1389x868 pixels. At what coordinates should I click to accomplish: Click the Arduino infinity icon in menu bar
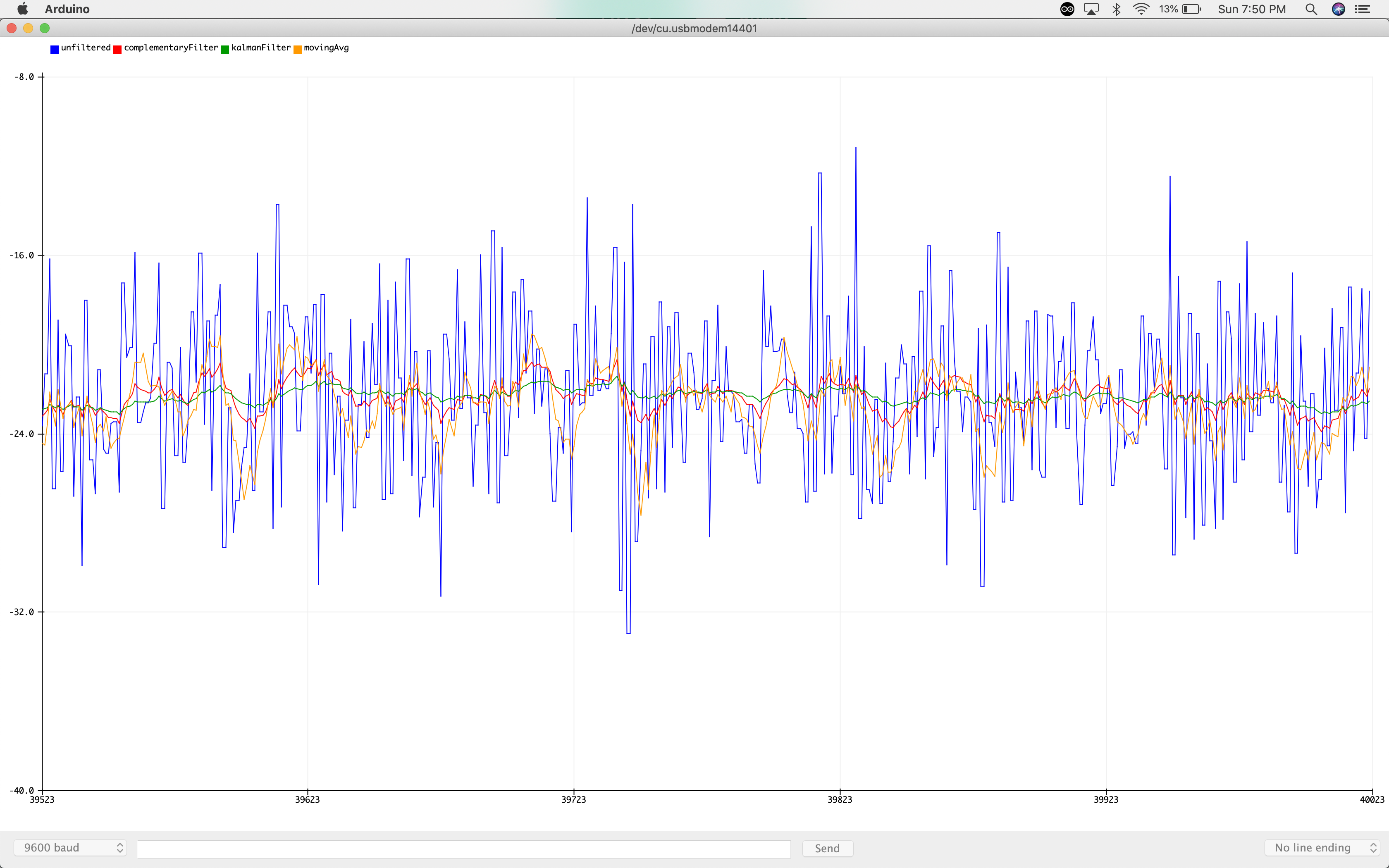[1067, 9]
